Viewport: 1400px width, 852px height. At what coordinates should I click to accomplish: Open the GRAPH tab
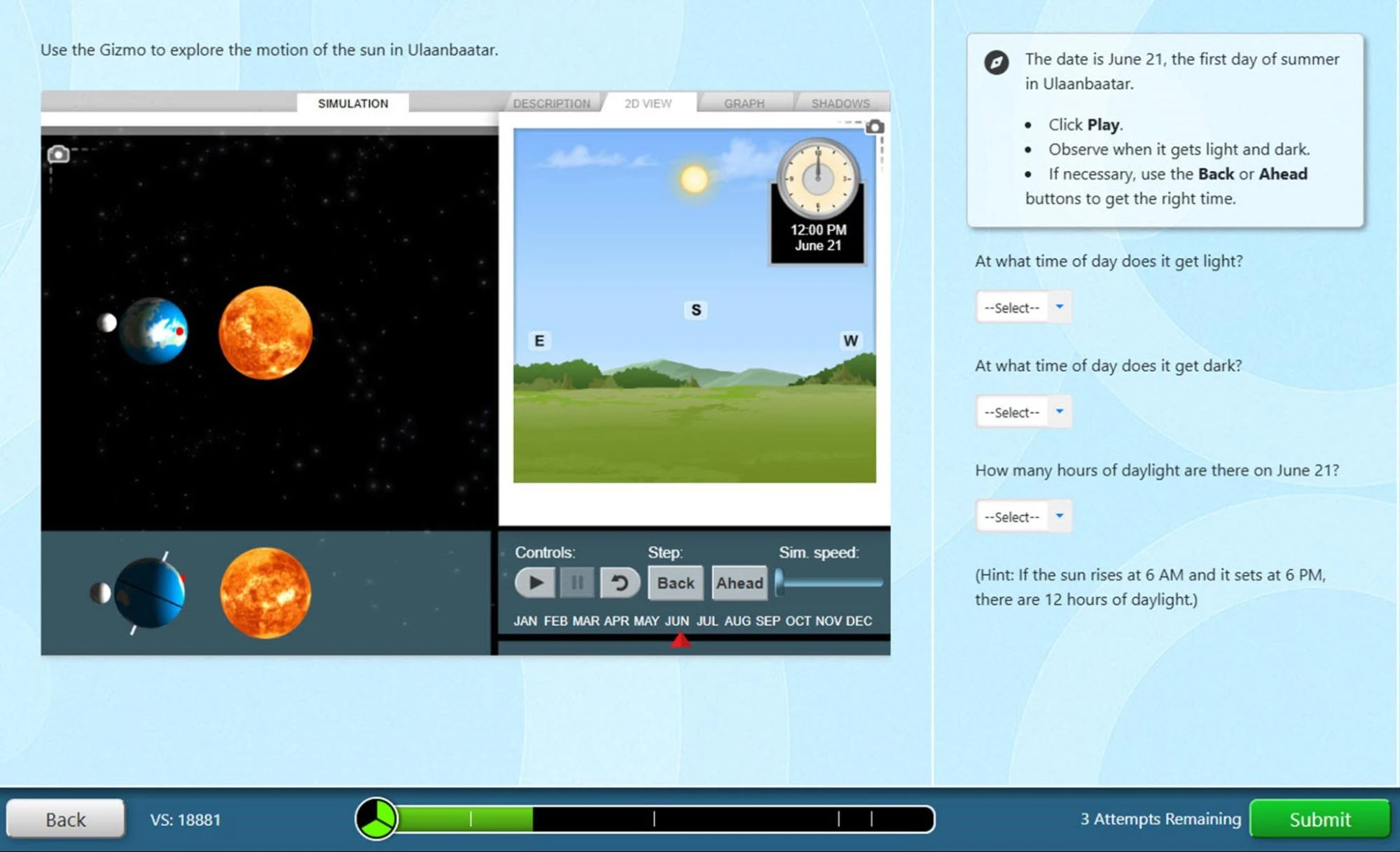pos(744,103)
